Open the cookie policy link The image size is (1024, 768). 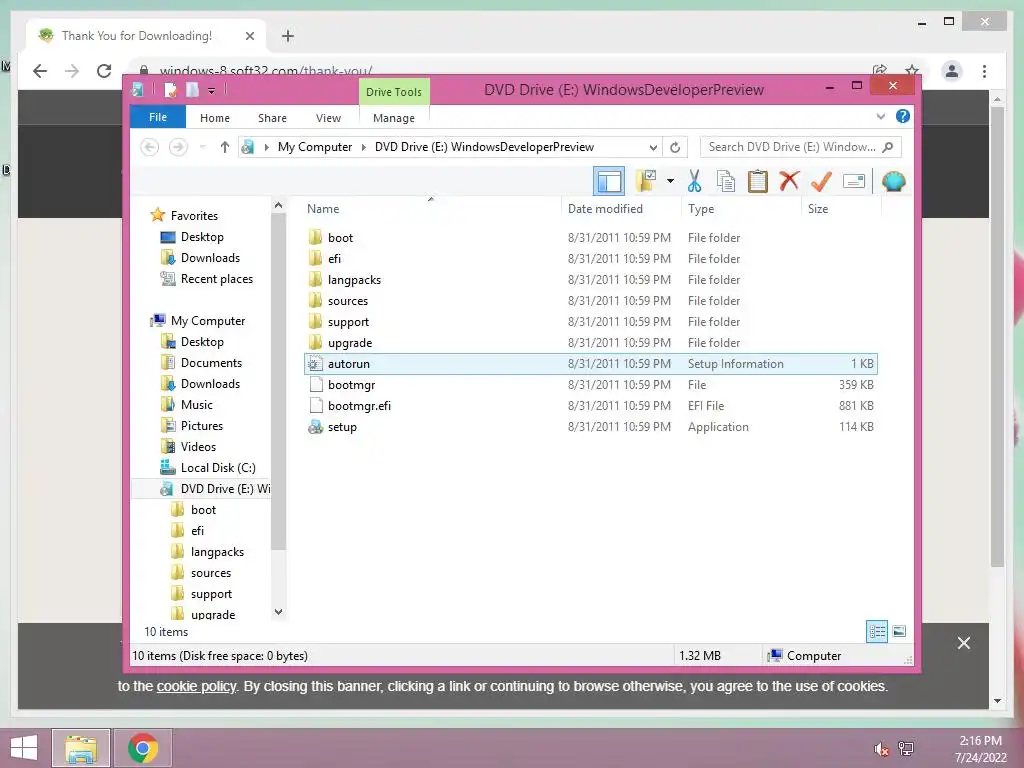tap(197, 686)
